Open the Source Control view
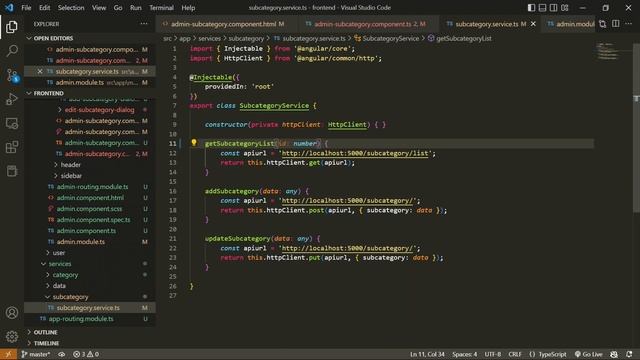This screenshot has height=360, width=640. coord(12,76)
